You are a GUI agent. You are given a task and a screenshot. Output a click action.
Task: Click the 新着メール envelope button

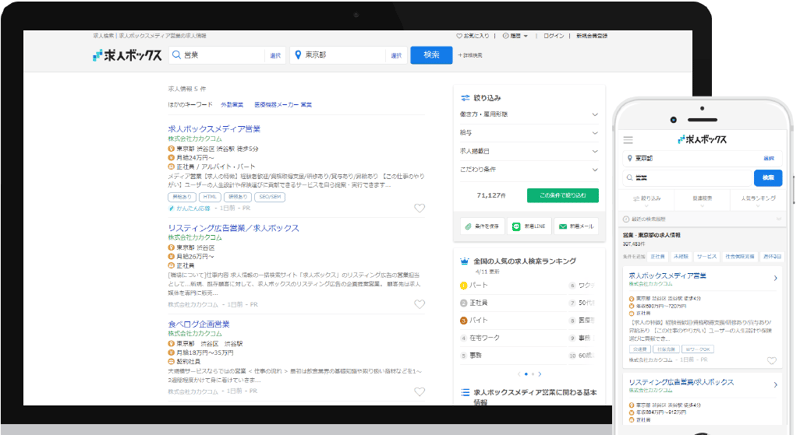(x=577, y=226)
